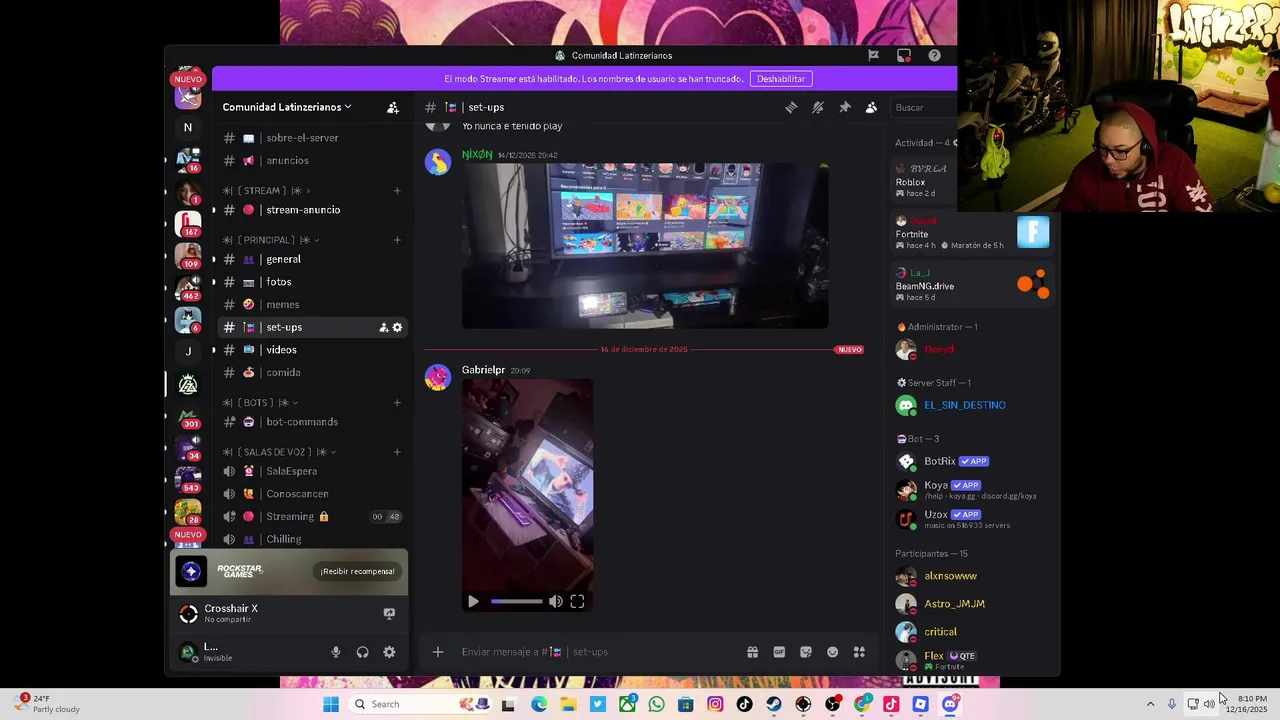1280x720 pixels.
Task: Open notification settings bell icon
Action: point(818,107)
